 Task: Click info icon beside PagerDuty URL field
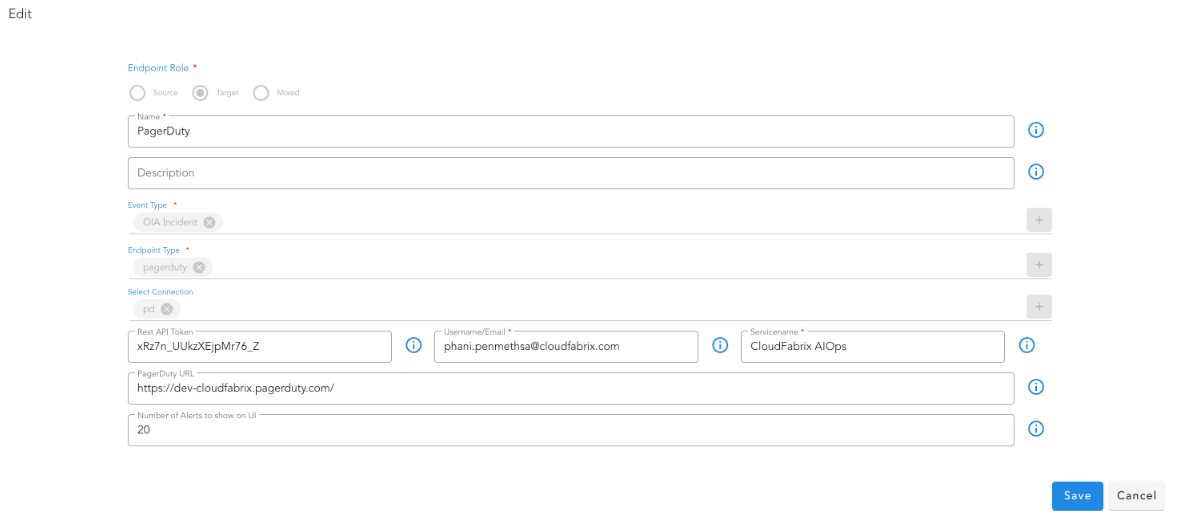[1036, 387]
